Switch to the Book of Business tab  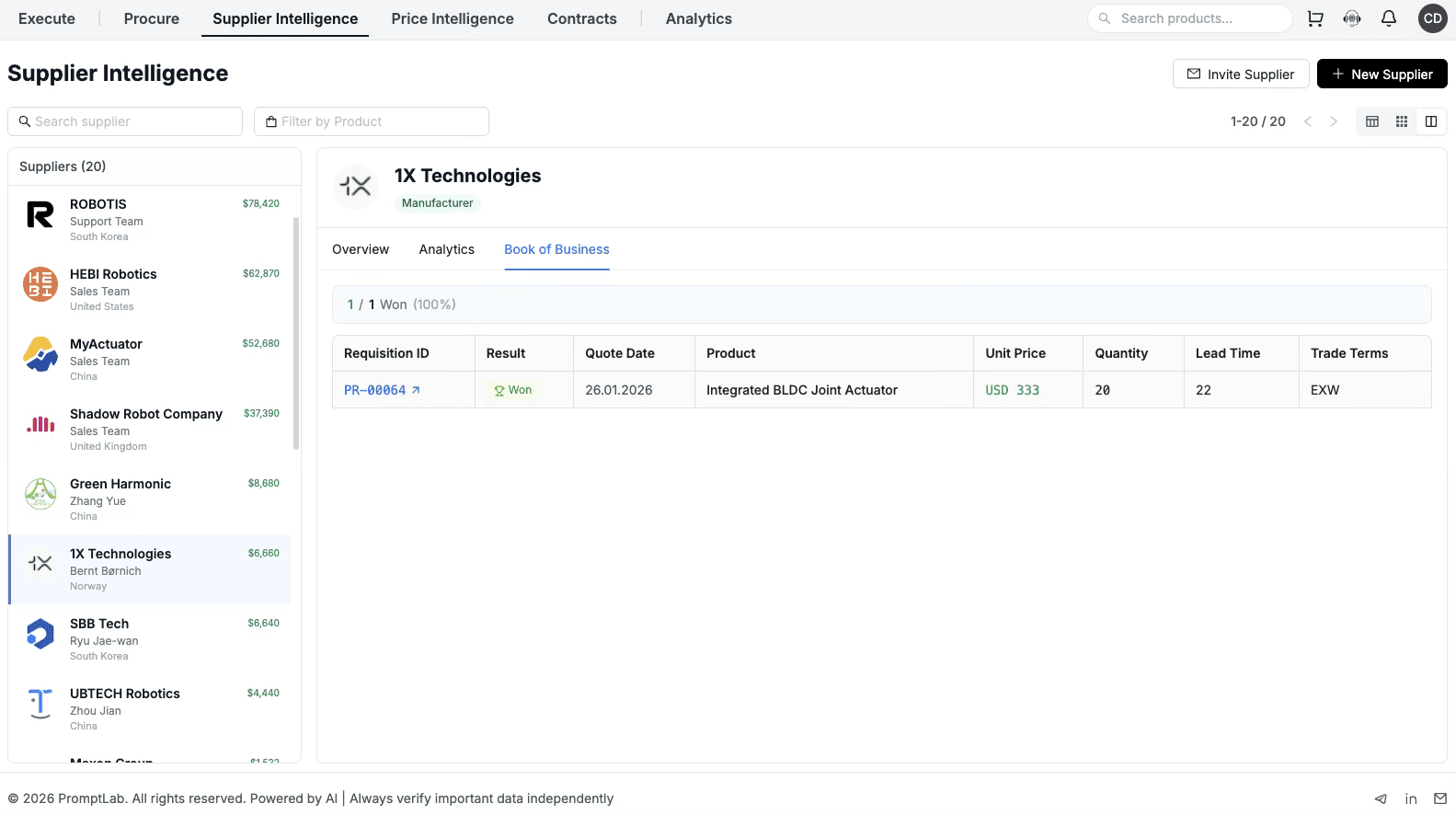coord(556,249)
